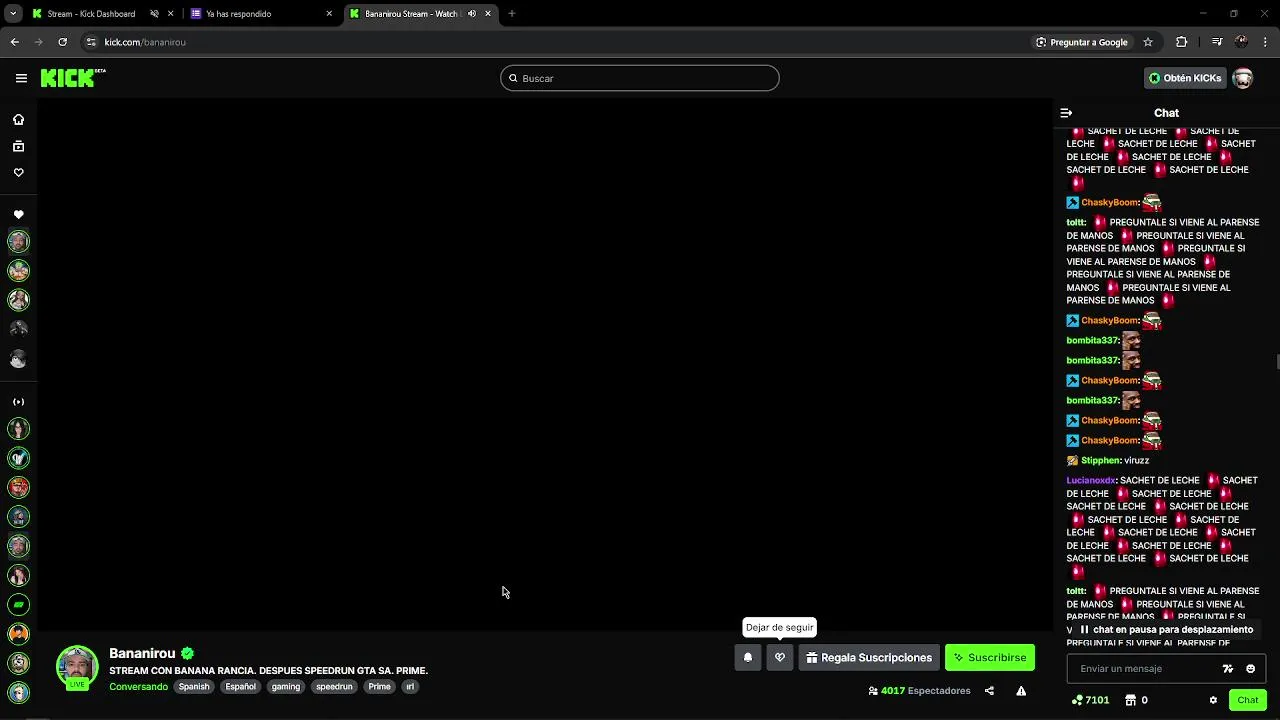Select the irl tag
Screen dimensions: 1280x720
[x=410, y=687]
